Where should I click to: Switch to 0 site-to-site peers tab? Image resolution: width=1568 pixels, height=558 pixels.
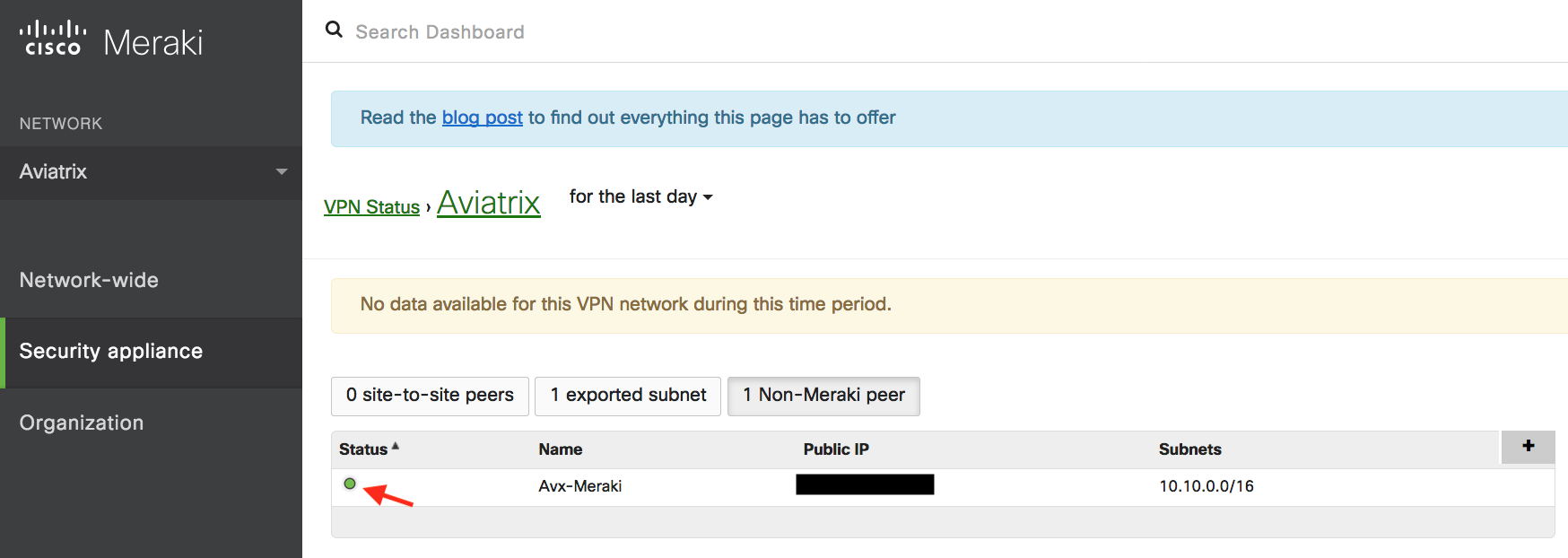(430, 396)
